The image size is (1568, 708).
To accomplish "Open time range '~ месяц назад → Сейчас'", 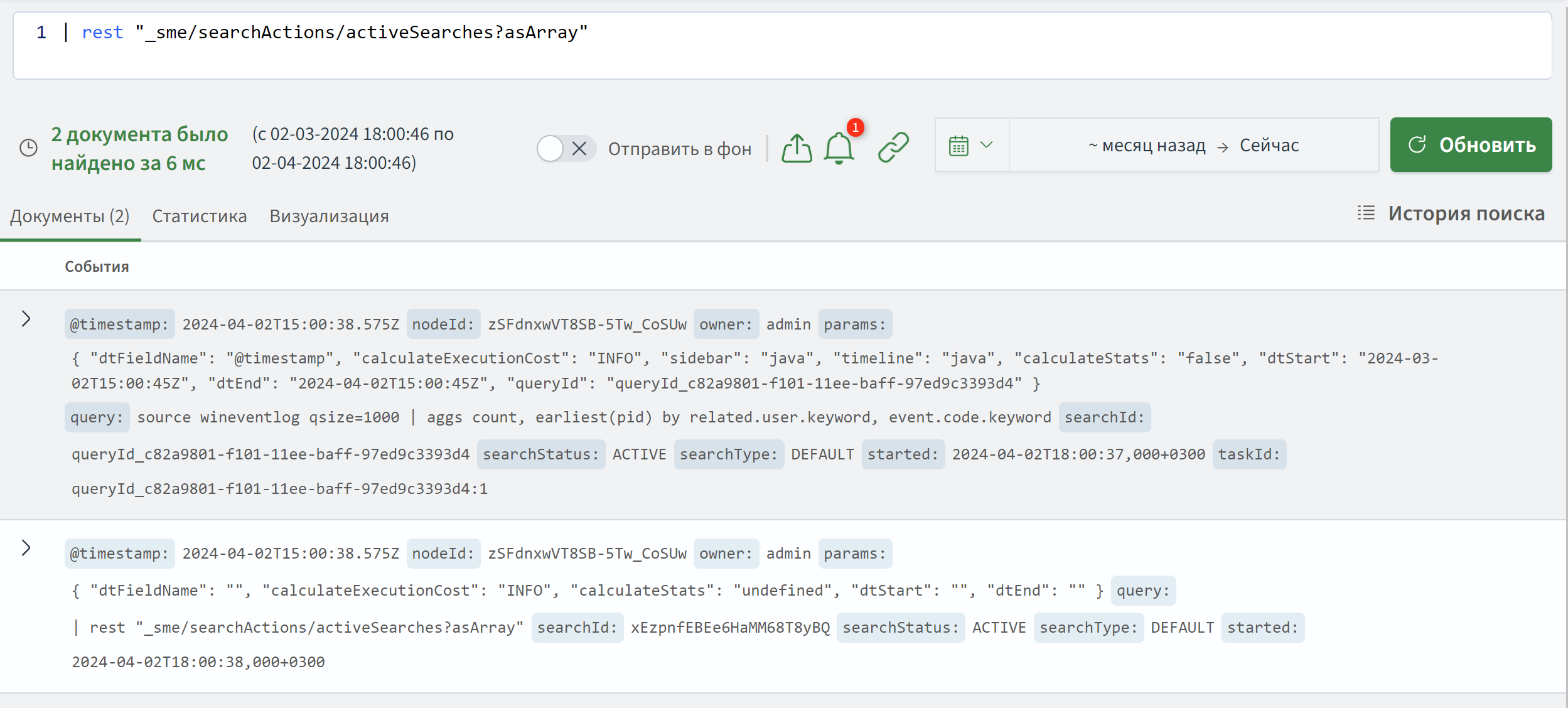I will tap(1193, 145).
